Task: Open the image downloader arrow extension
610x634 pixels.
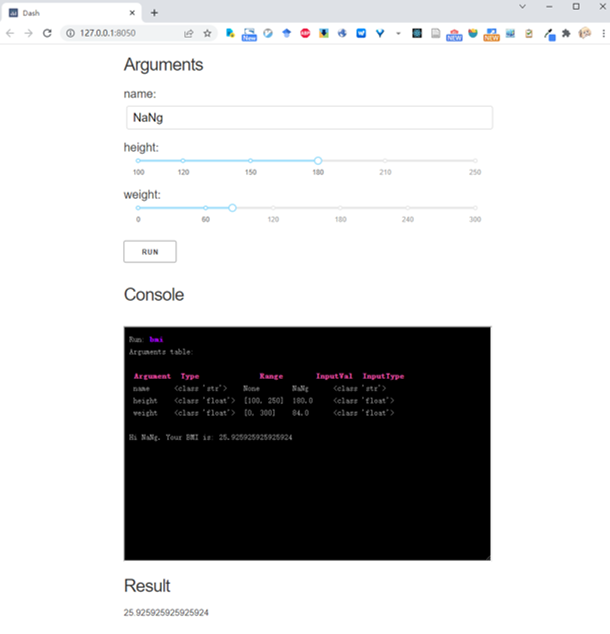Action: [x=324, y=33]
